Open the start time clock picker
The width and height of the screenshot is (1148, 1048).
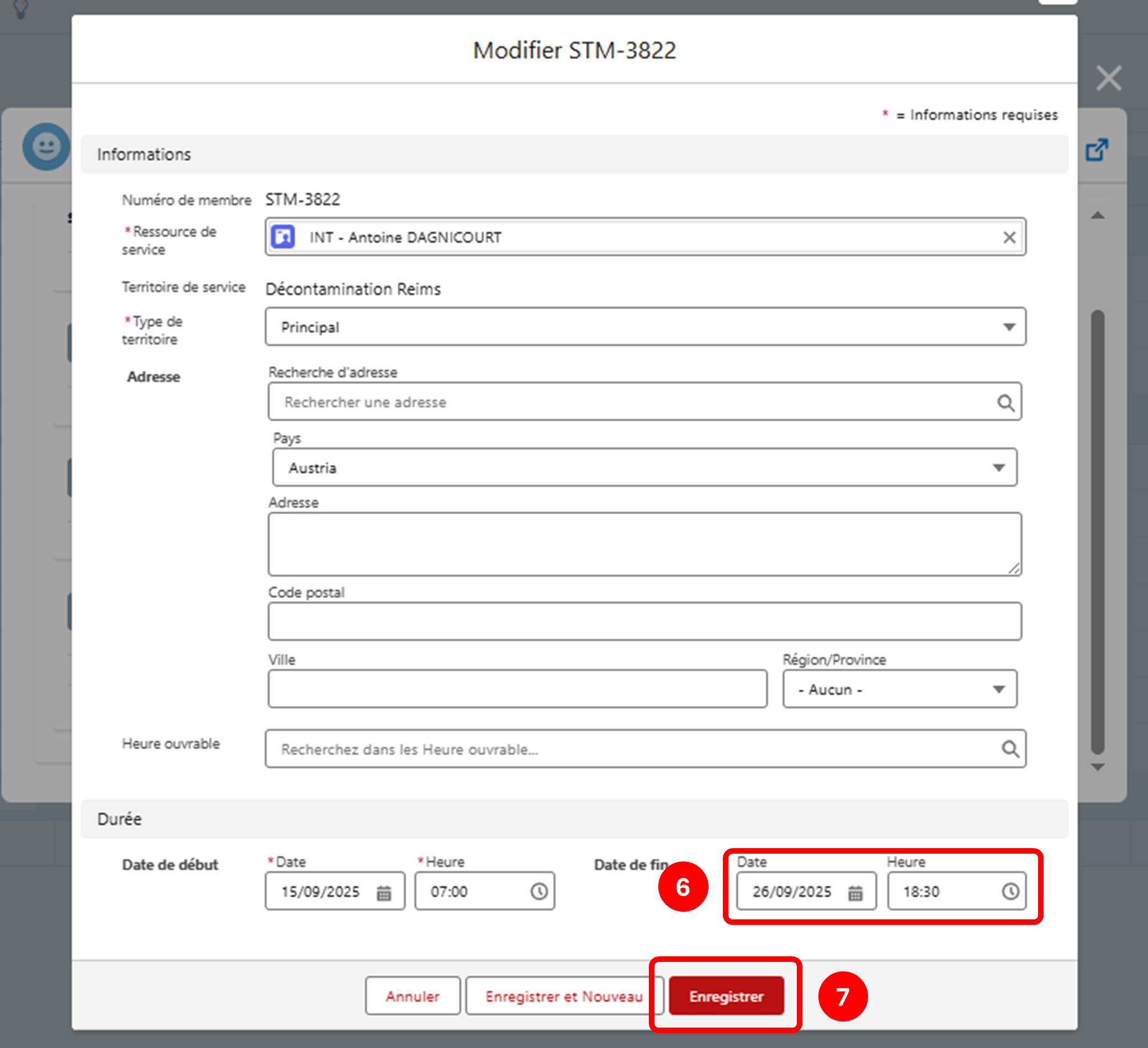pos(539,891)
